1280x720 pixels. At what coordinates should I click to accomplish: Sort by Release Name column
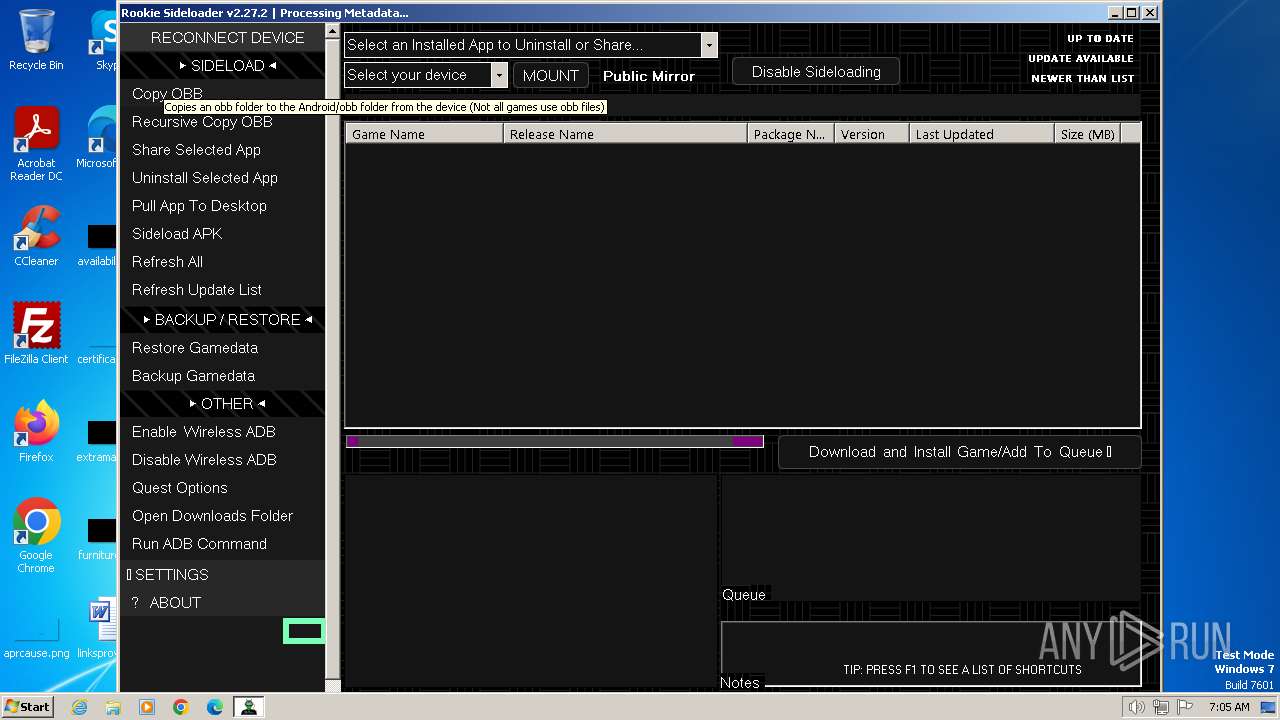[x=625, y=134]
